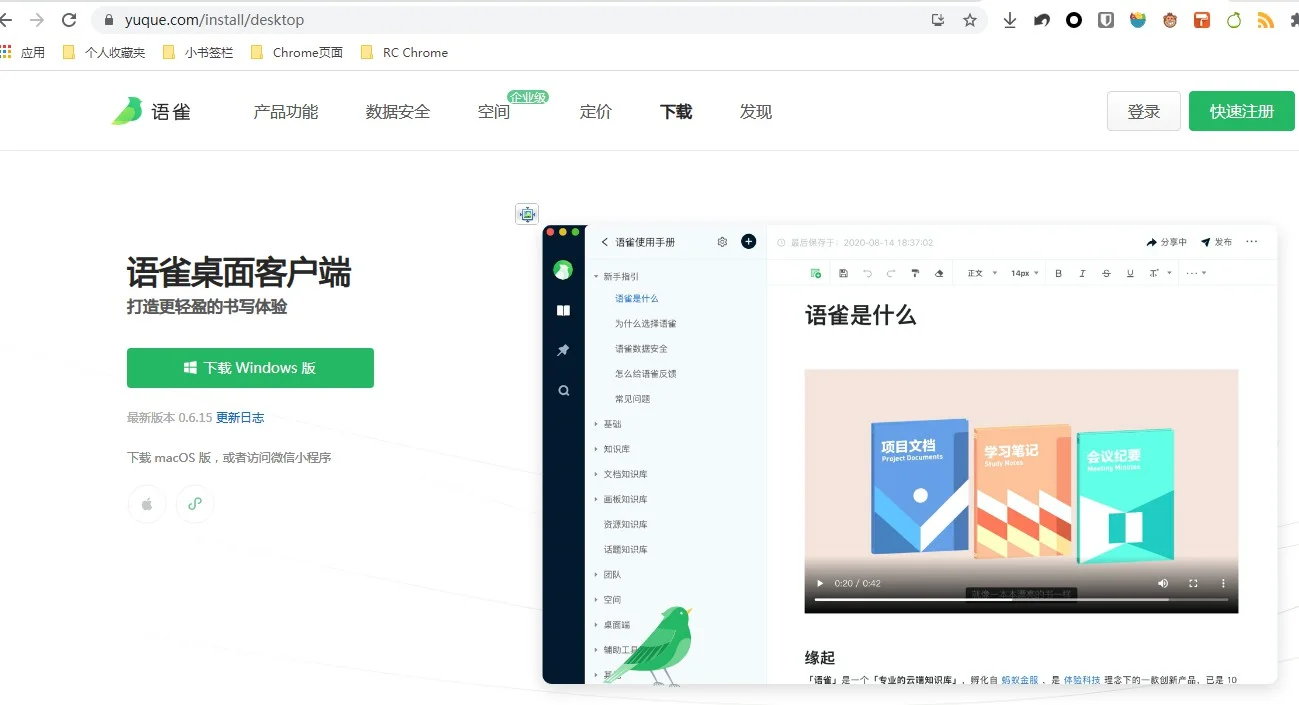Go to the 定价 navigation item

[596, 112]
